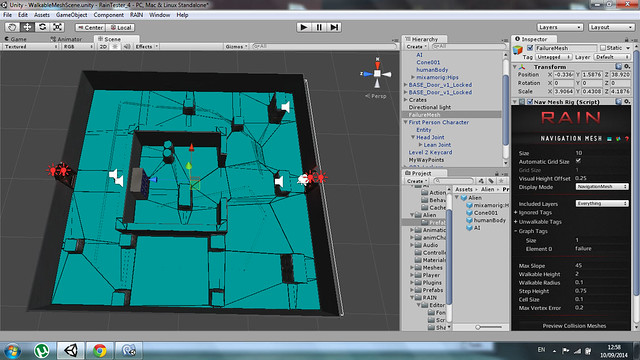Select the Hand tool in the toolbar
The width and height of the screenshot is (640, 360).
pos(12,27)
